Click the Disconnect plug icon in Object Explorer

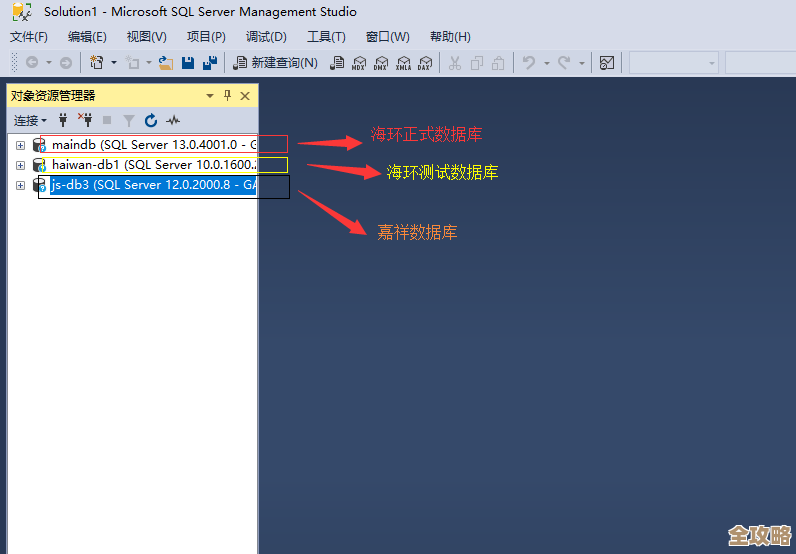[x=85, y=120]
